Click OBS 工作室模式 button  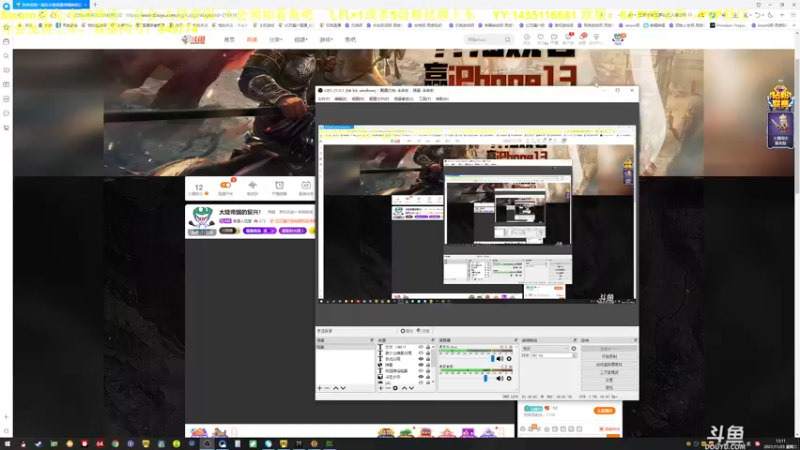click(x=609, y=372)
